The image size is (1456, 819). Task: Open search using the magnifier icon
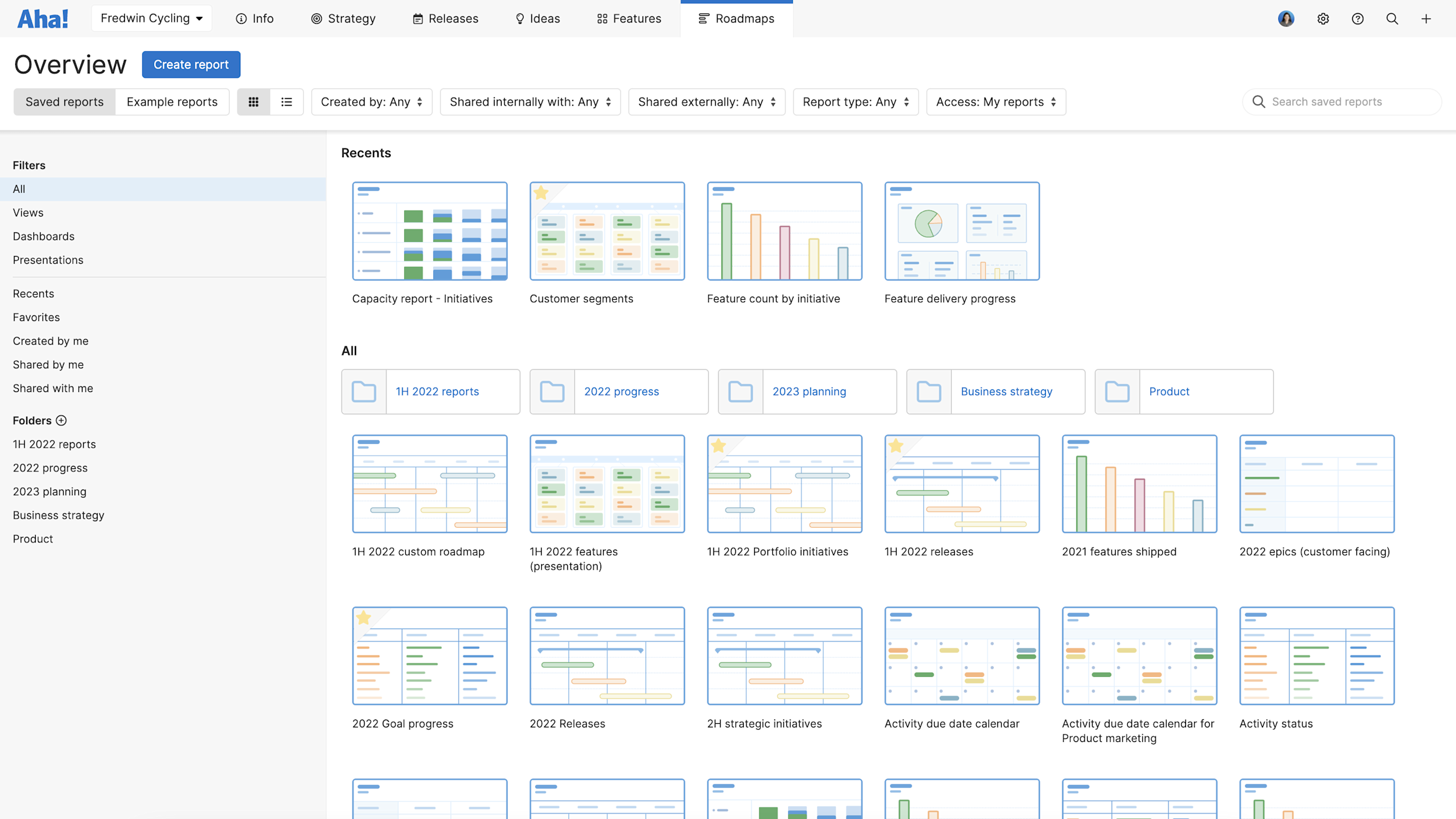click(1392, 18)
